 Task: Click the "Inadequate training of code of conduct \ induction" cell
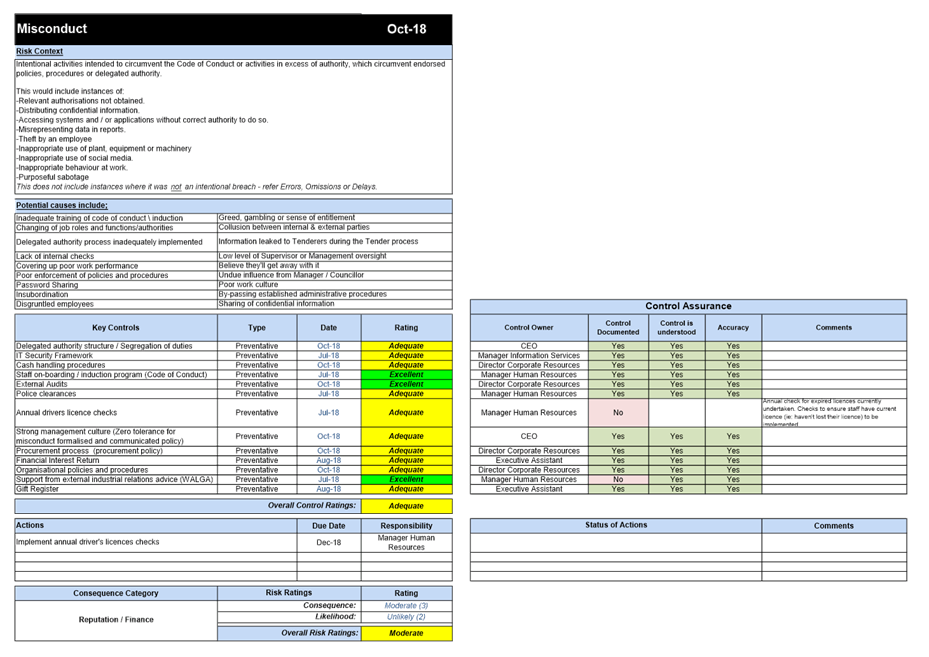click(116, 218)
